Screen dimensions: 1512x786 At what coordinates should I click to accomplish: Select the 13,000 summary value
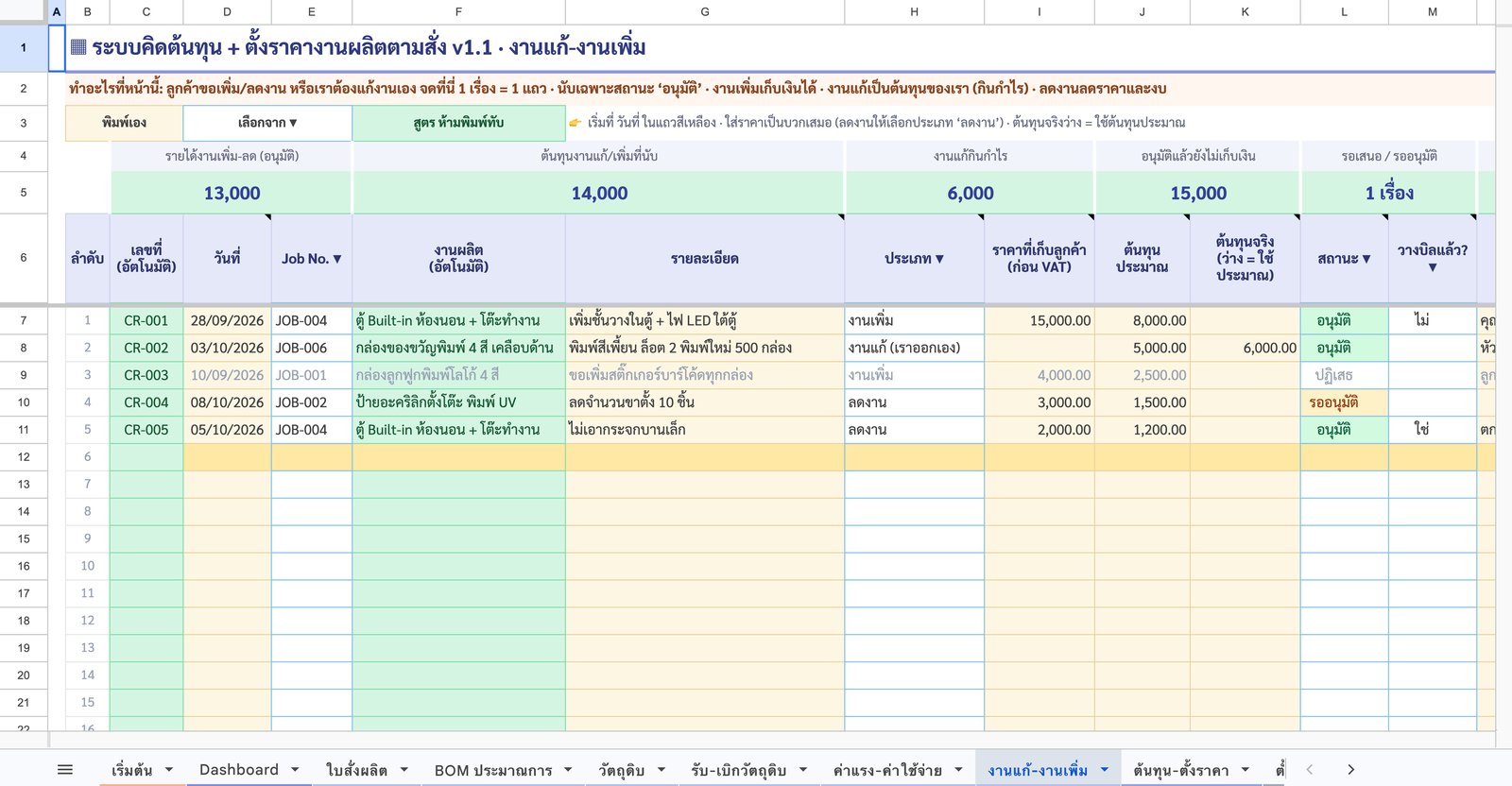coord(232,193)
